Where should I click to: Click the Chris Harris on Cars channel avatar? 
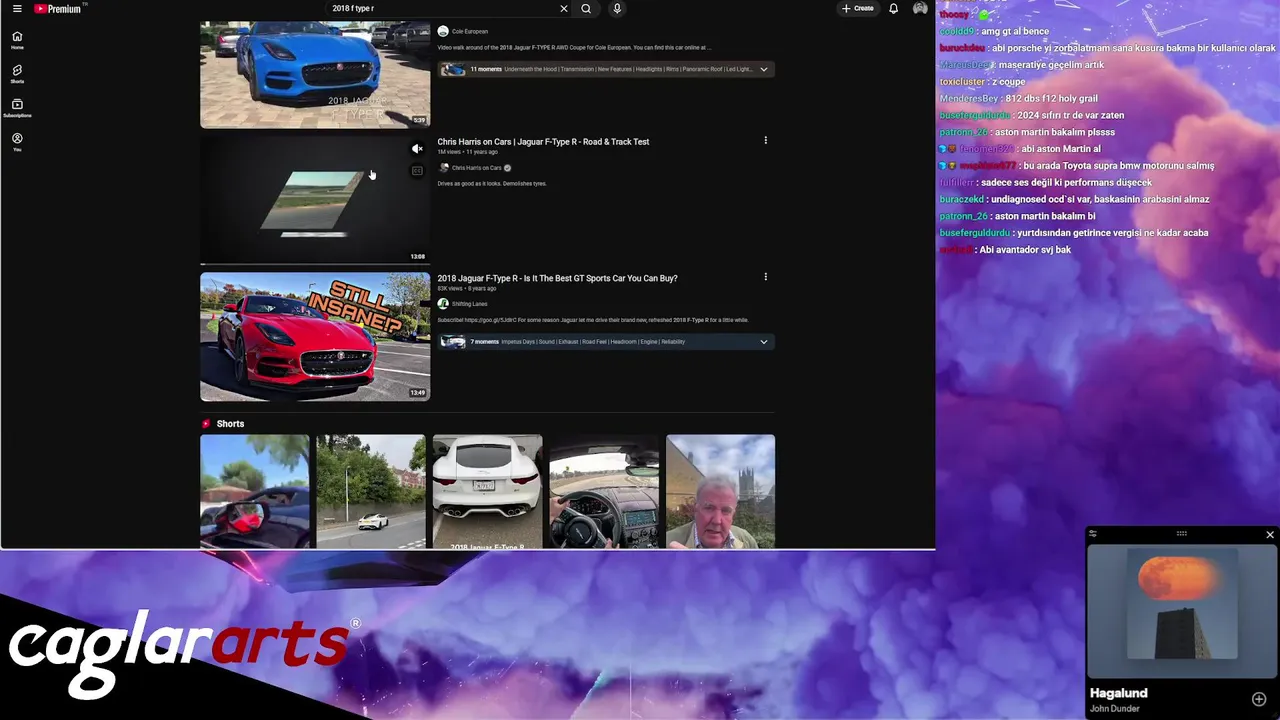(x=444, y=168)
